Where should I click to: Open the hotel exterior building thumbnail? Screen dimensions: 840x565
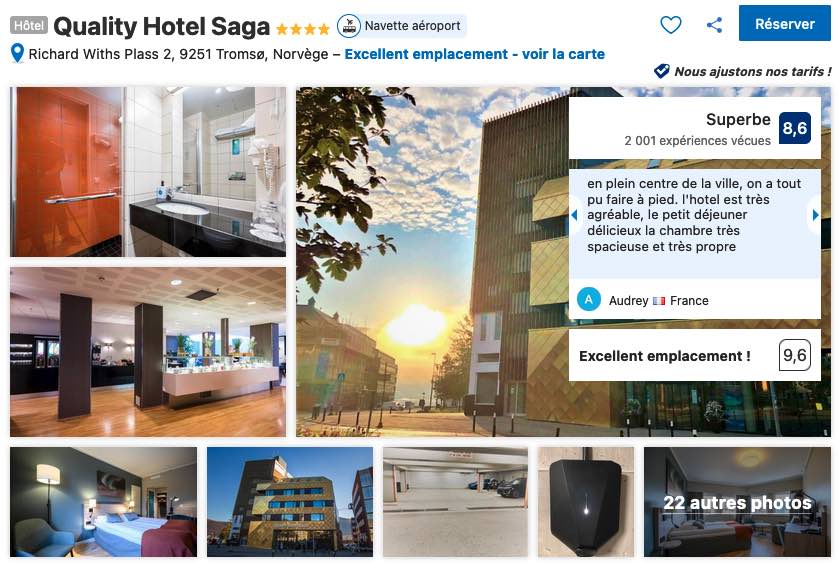(x=290, y=502)
